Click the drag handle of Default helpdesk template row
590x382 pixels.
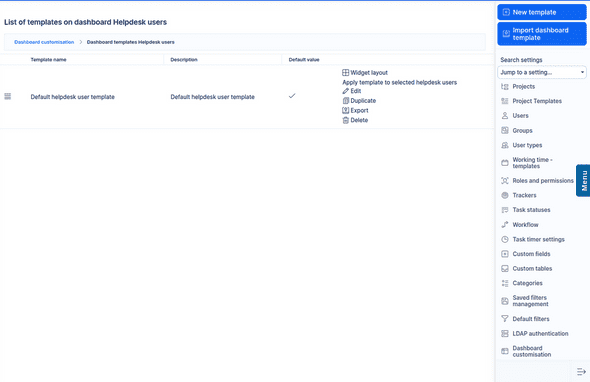8,97
